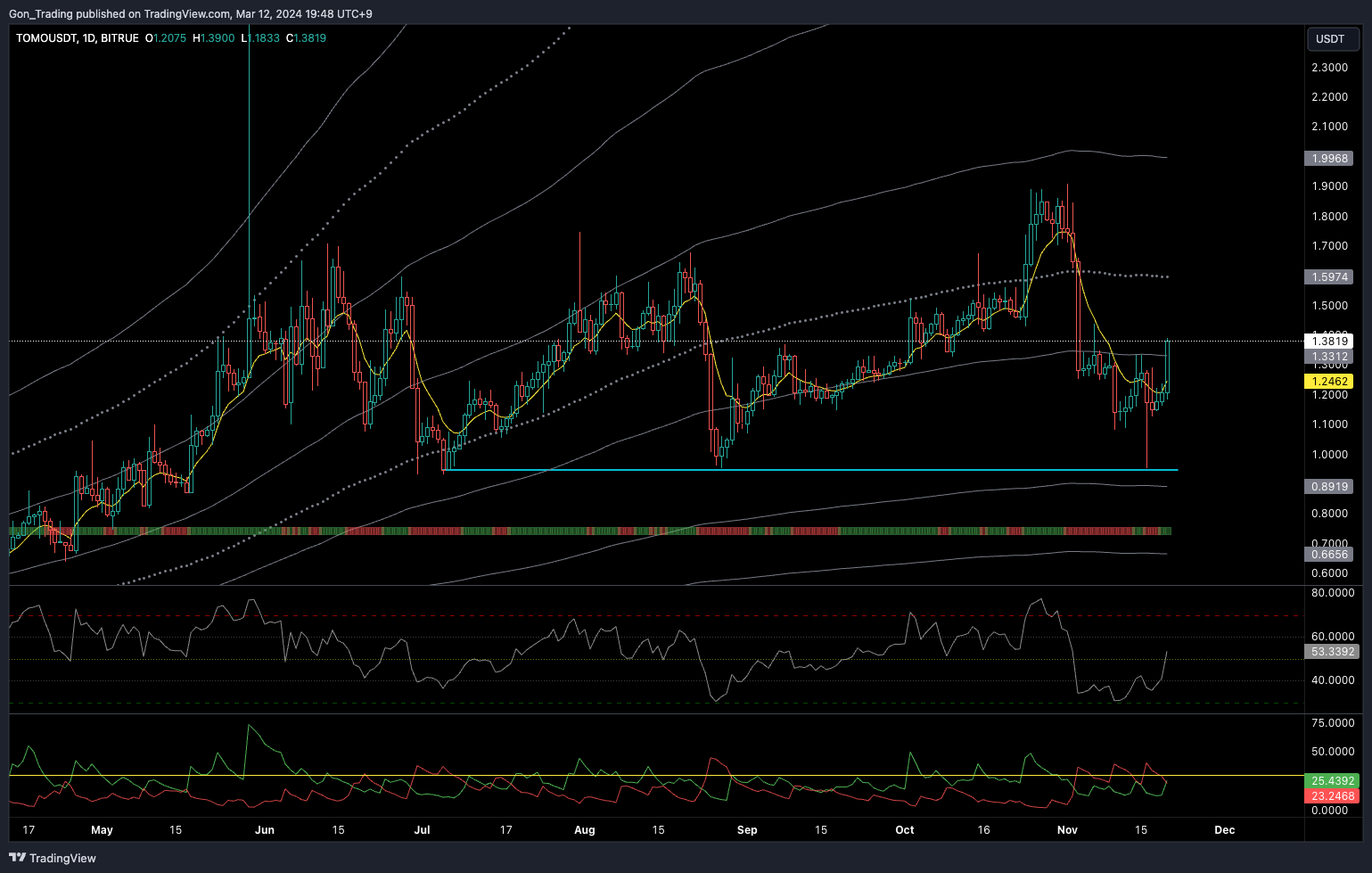This screenshot has height=873, width=1372.
Task: Click the 40.0000 RSI scale tick
Action: tap(1333, 680)
